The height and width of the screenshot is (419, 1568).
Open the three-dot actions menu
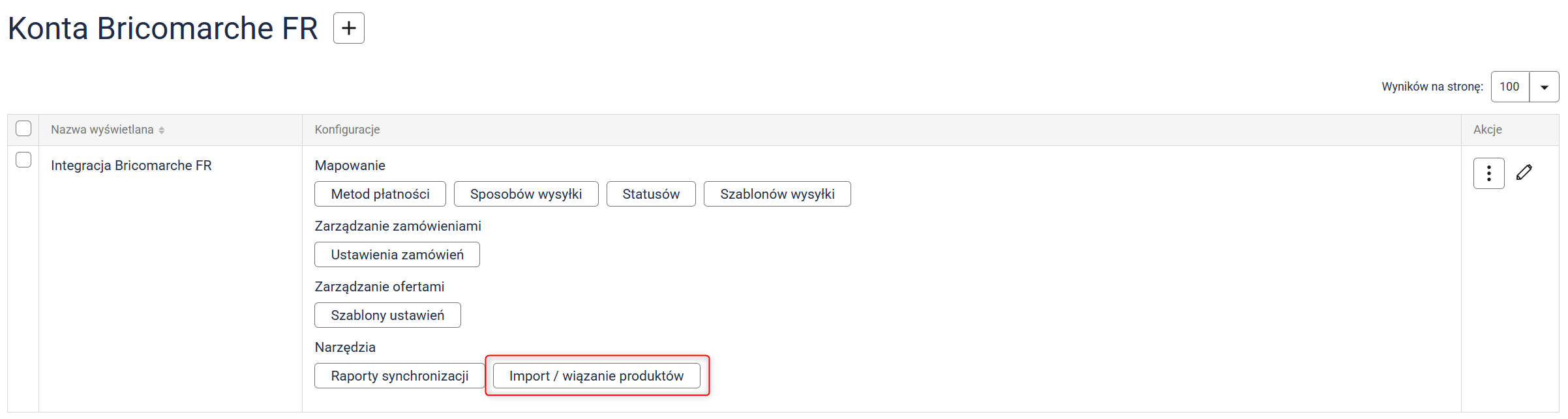1488,173
